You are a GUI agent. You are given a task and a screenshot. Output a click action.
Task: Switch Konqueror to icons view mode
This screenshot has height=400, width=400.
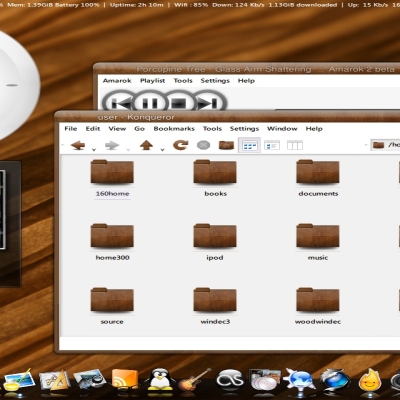click(249, 145)
